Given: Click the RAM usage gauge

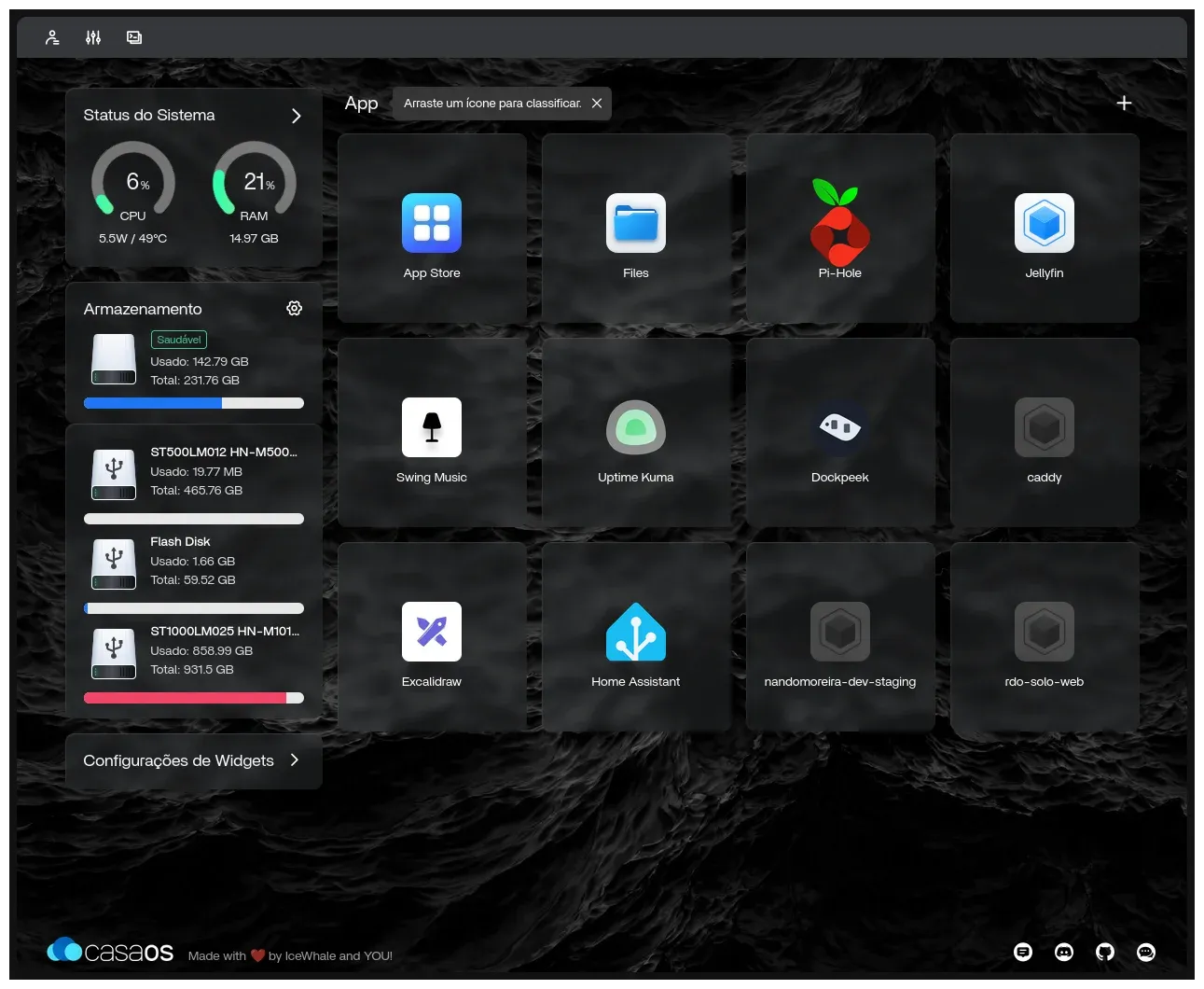Looking at the screenshot, I should point(255,182).
